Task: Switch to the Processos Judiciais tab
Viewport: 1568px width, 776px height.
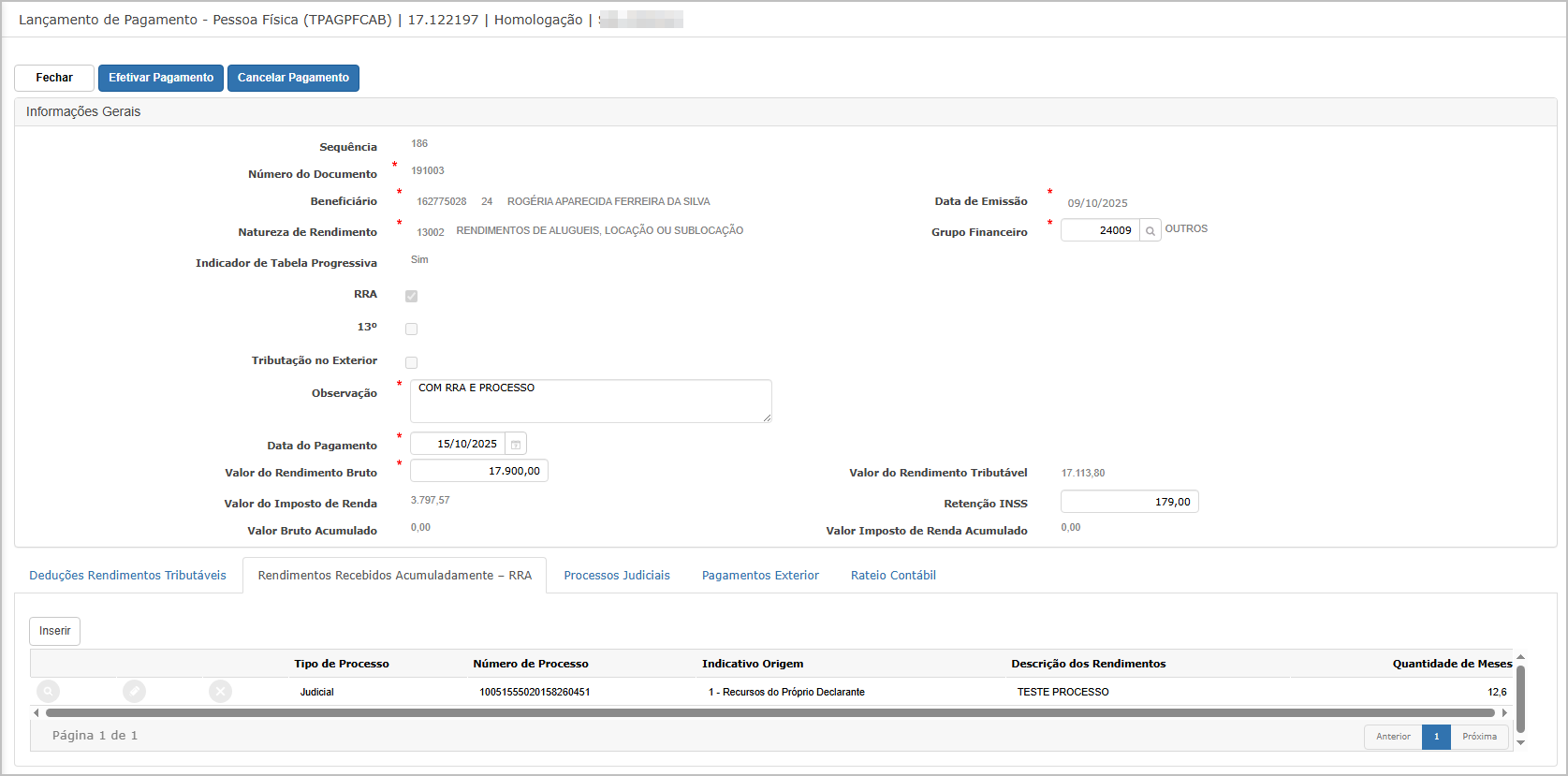Action: click(616, 576)
